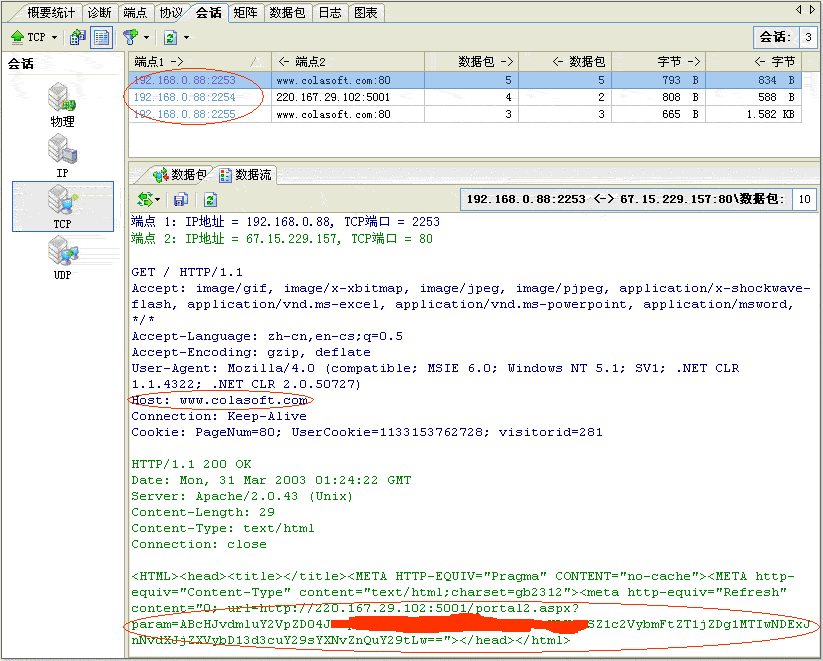The image size is (823, 661).
Task: Click the Host: www.colasoft.com line
Action: [x=219, y=400]
